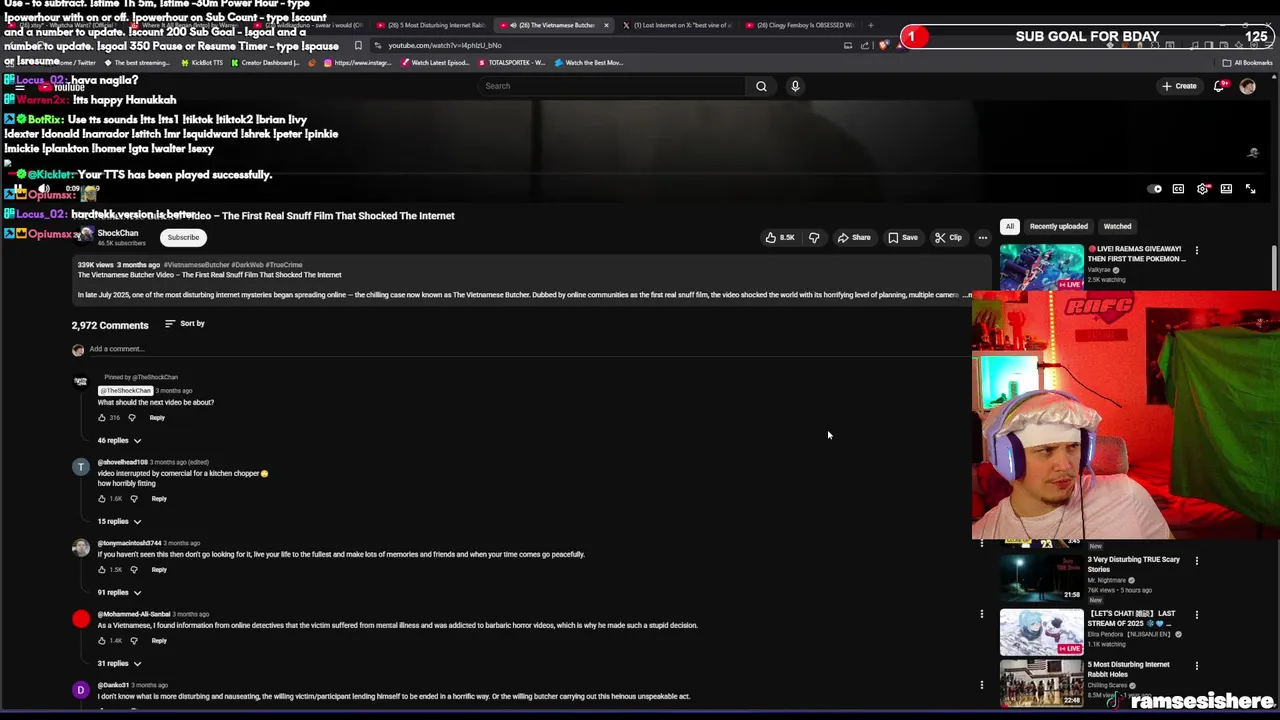Open All Bookmarks folder
1280x720 pixels.
[x=1248, y=63]
